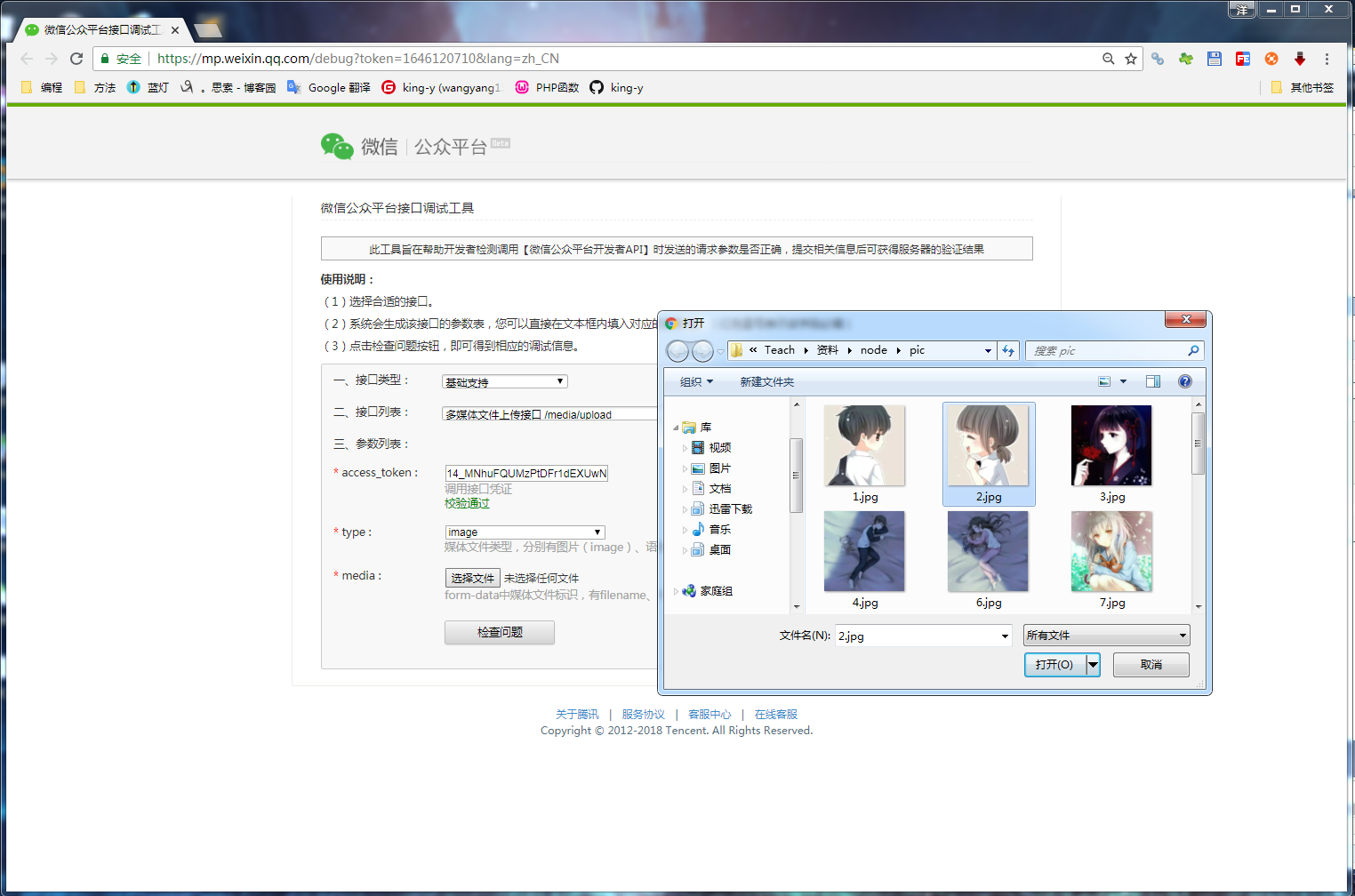Click the 选择文件 button

(x=473, y=578)
